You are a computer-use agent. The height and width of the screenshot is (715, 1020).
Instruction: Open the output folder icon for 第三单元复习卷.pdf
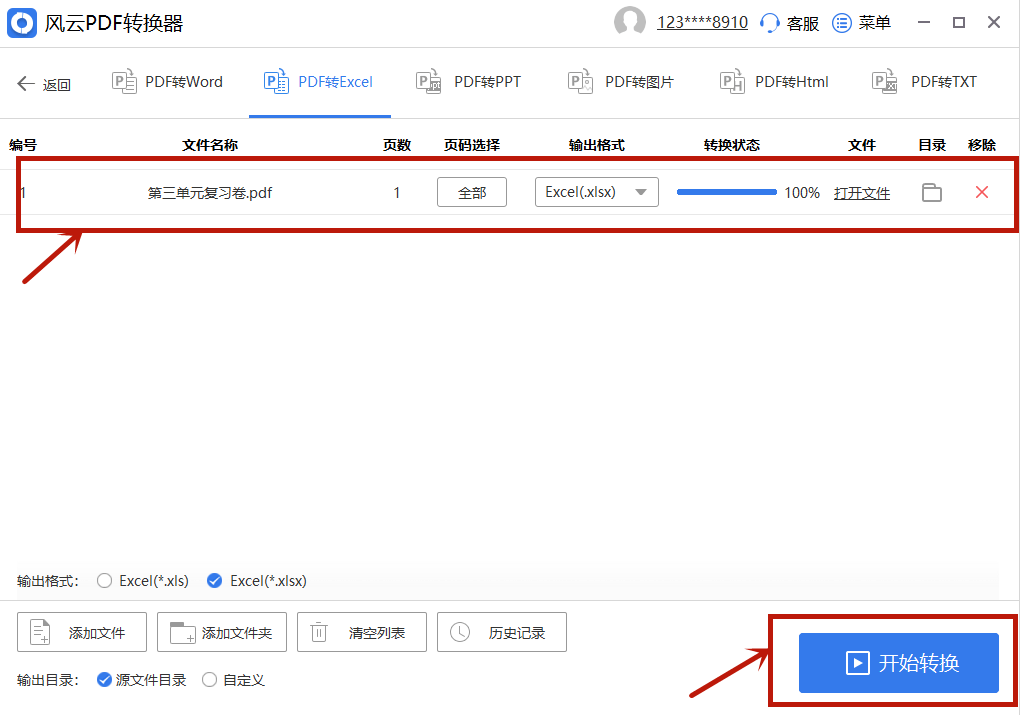931,192
